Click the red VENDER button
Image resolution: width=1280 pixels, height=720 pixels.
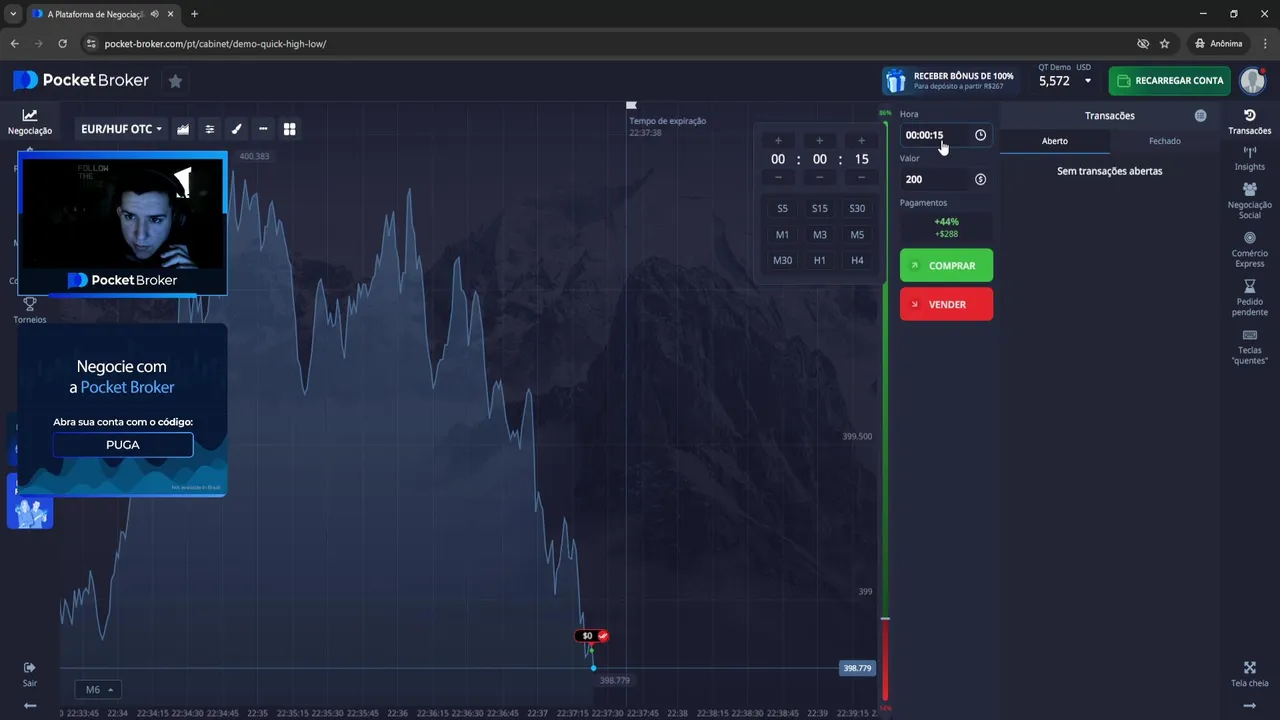coord(946,304)
